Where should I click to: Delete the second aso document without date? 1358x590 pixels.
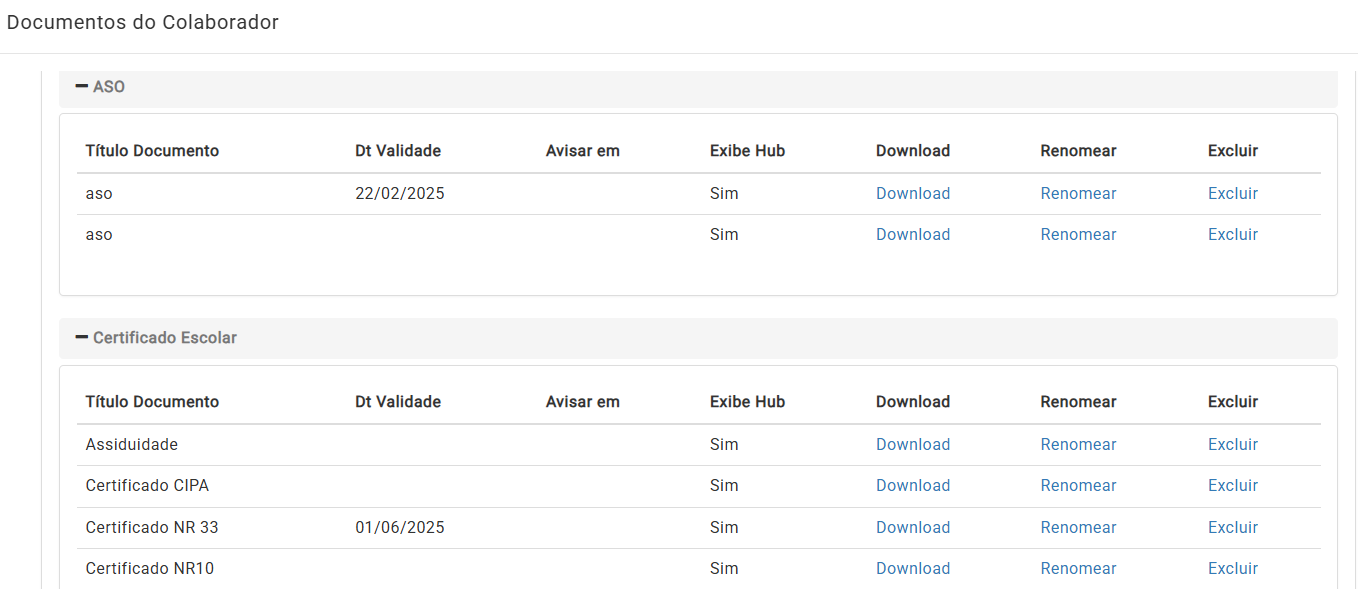coord(1233,235)
